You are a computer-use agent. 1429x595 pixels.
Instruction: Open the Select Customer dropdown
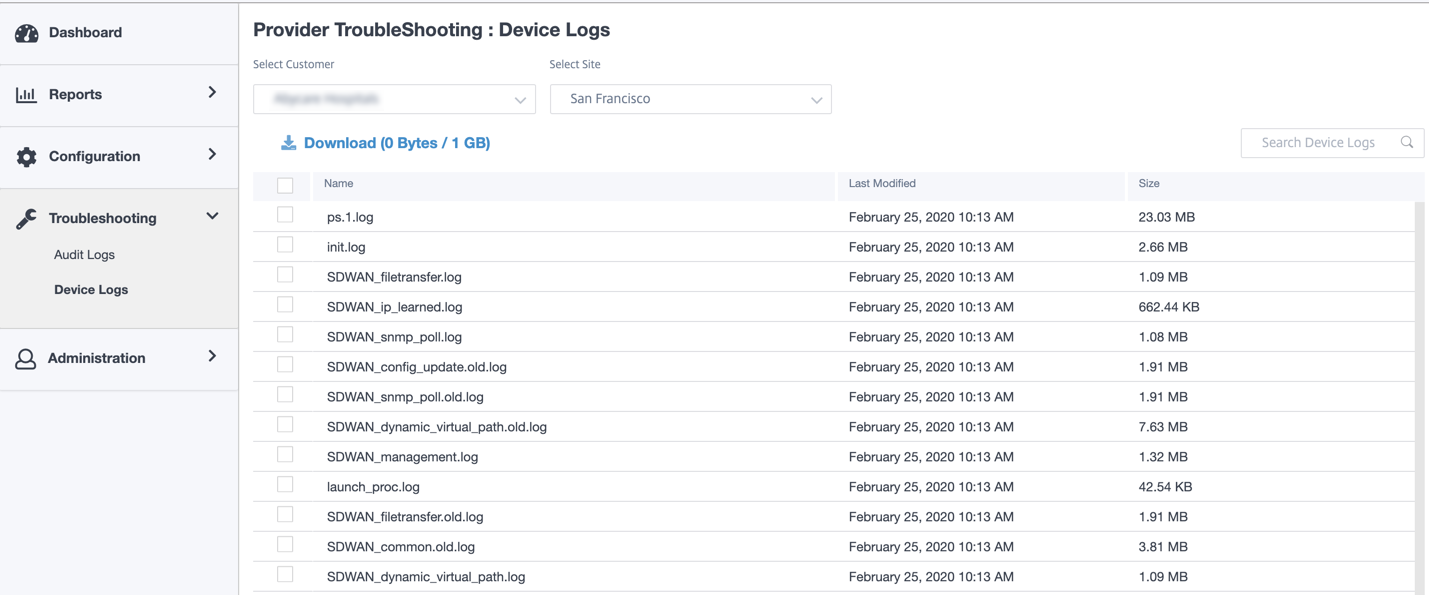click(394, 99)
